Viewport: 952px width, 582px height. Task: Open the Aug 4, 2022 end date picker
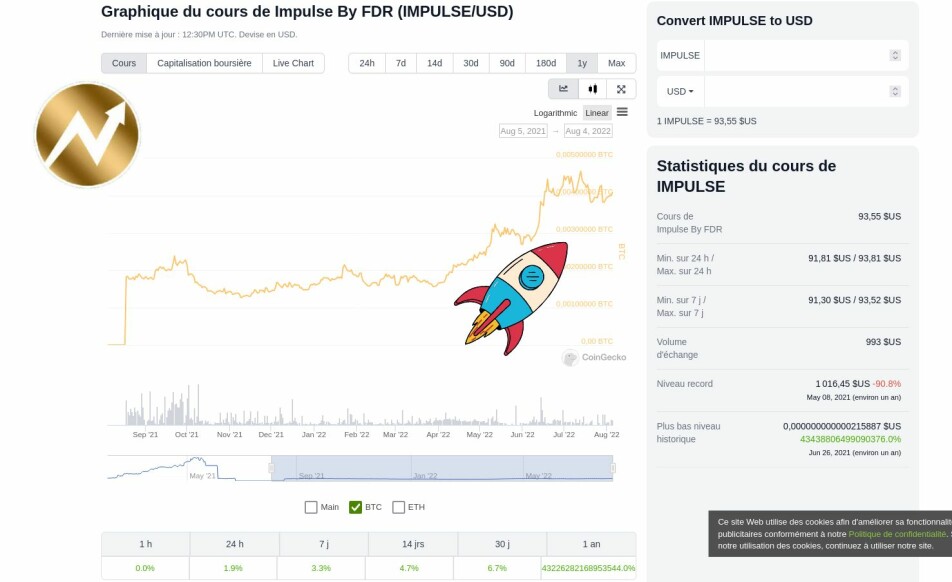[x=588, y=131]
